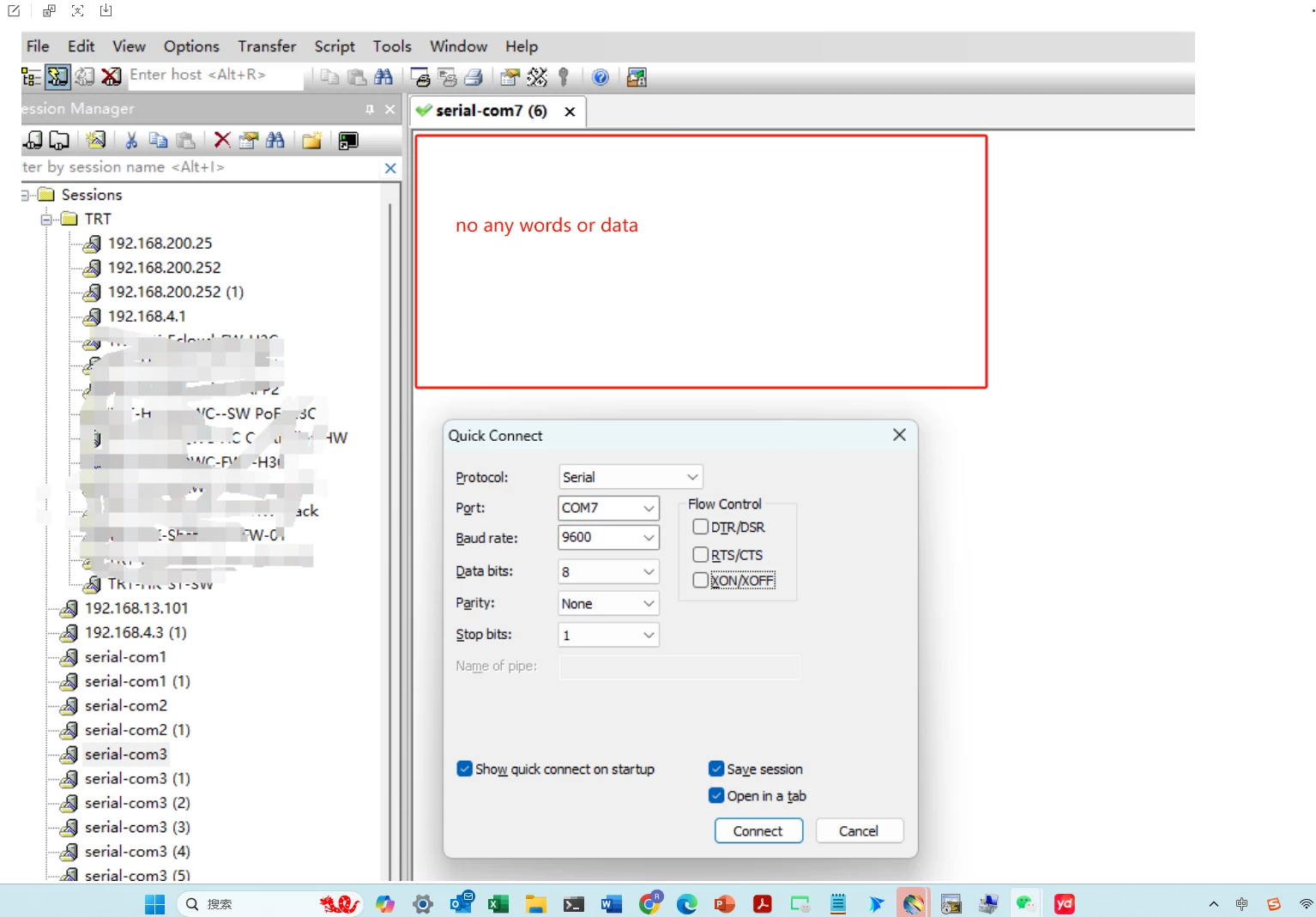Click the Find binoculars in Session Manager

(x=275, y=140)
